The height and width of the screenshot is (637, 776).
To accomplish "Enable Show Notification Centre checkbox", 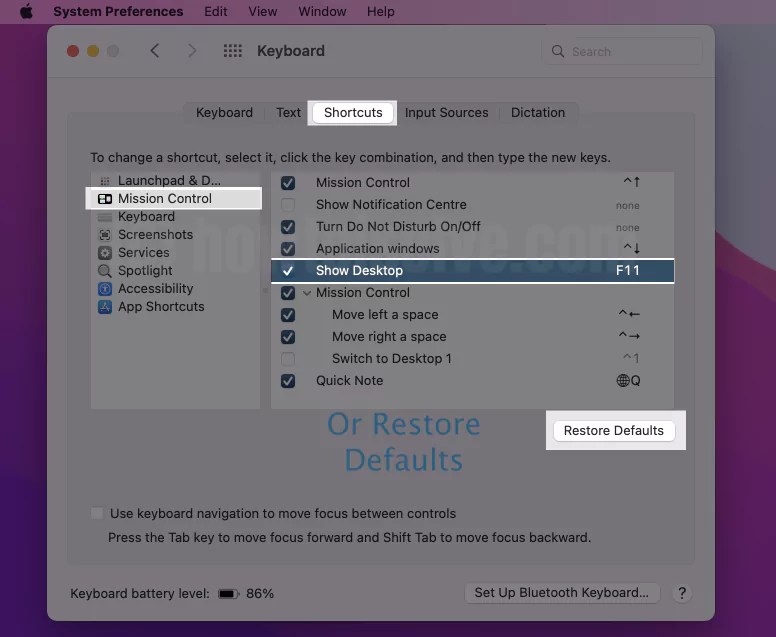I will (x=288, y=204).
